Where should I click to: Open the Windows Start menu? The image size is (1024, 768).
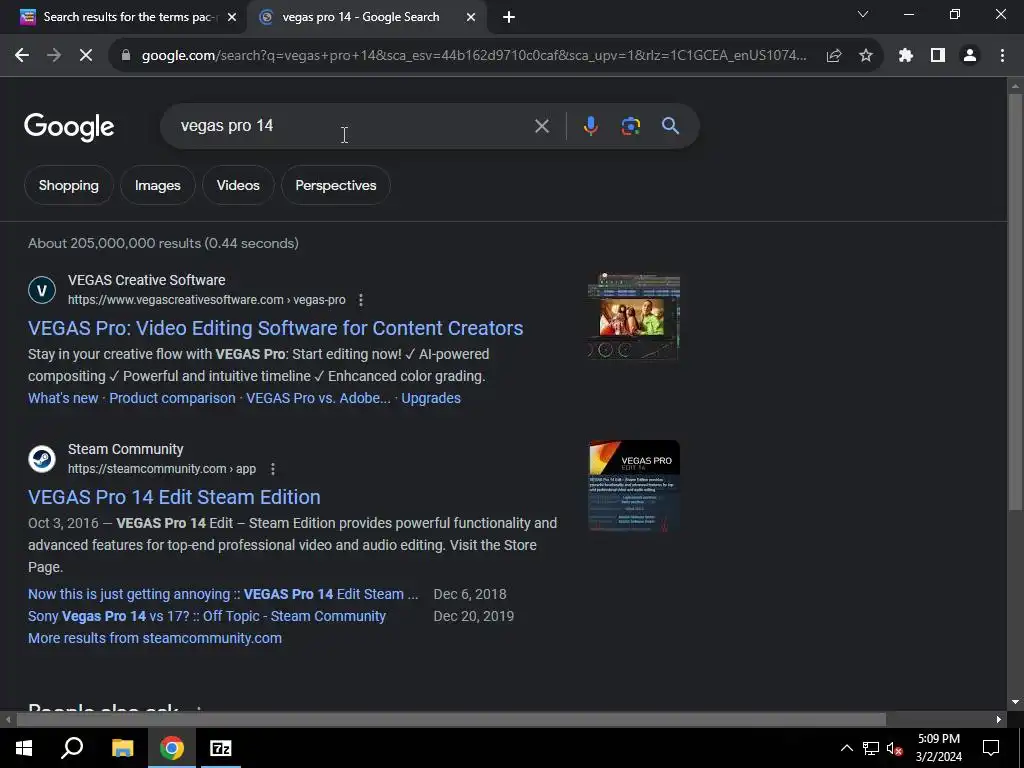(x=24, y=748)
